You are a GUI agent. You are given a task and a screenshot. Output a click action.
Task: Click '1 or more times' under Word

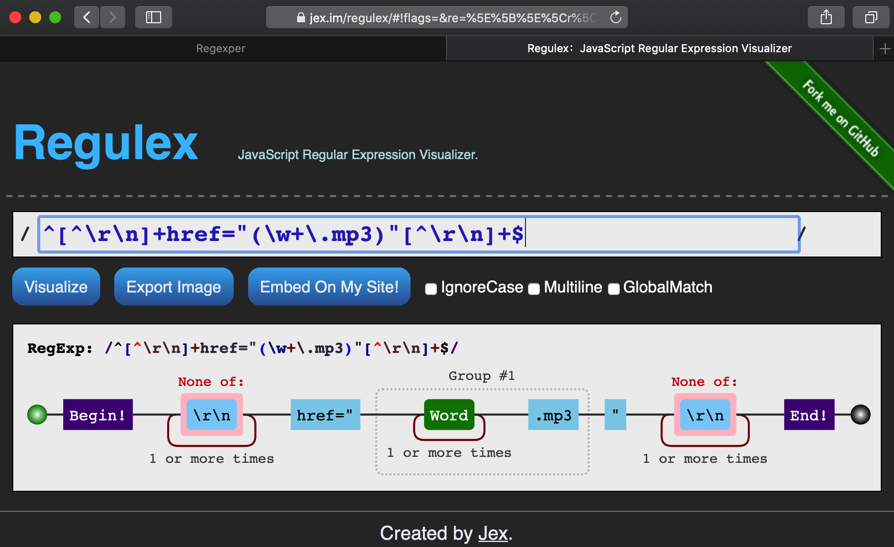449,452
